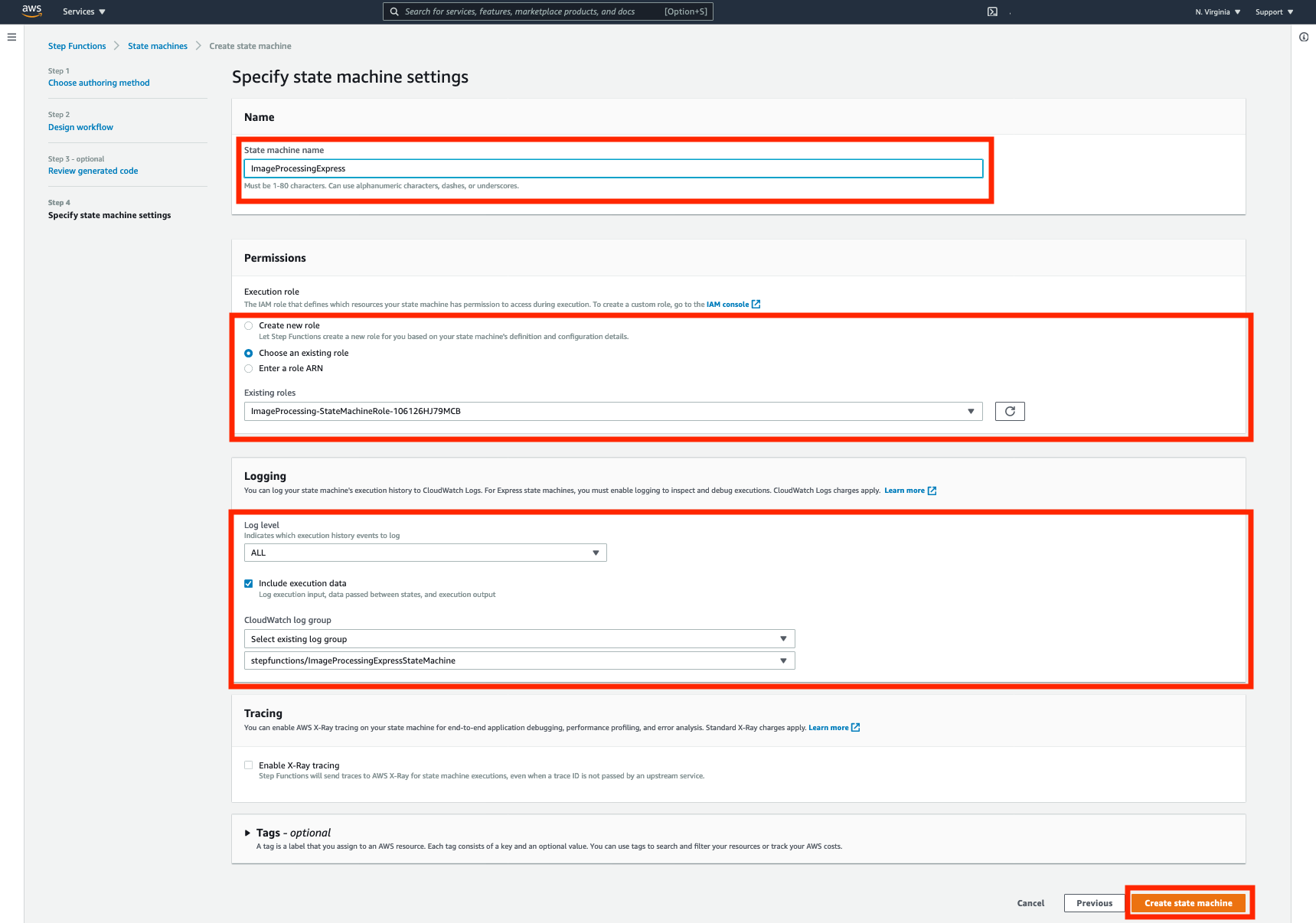Go to Choose authoring method step
Viewport: 1316px width, 923px height.
pos(99,83)
